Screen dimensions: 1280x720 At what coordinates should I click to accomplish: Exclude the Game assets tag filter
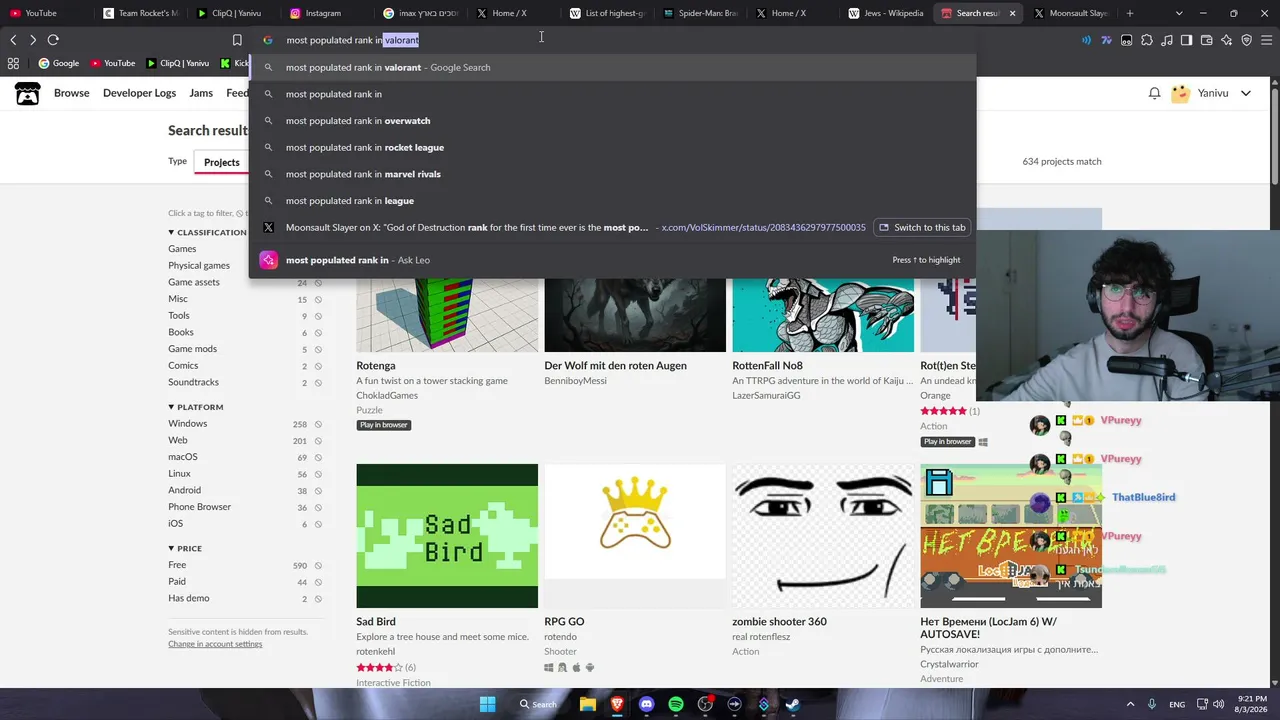[x=318, y=283]
